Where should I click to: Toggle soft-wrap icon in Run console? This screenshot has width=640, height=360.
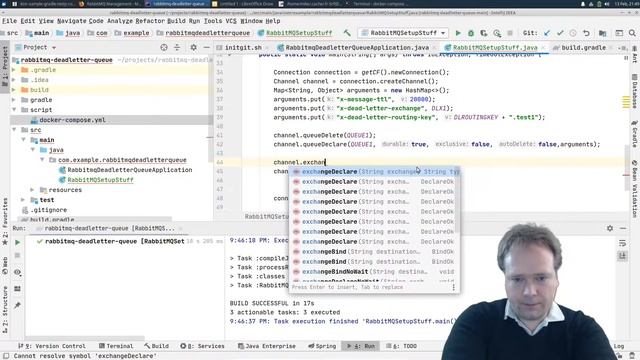click(x=622, y=243)
